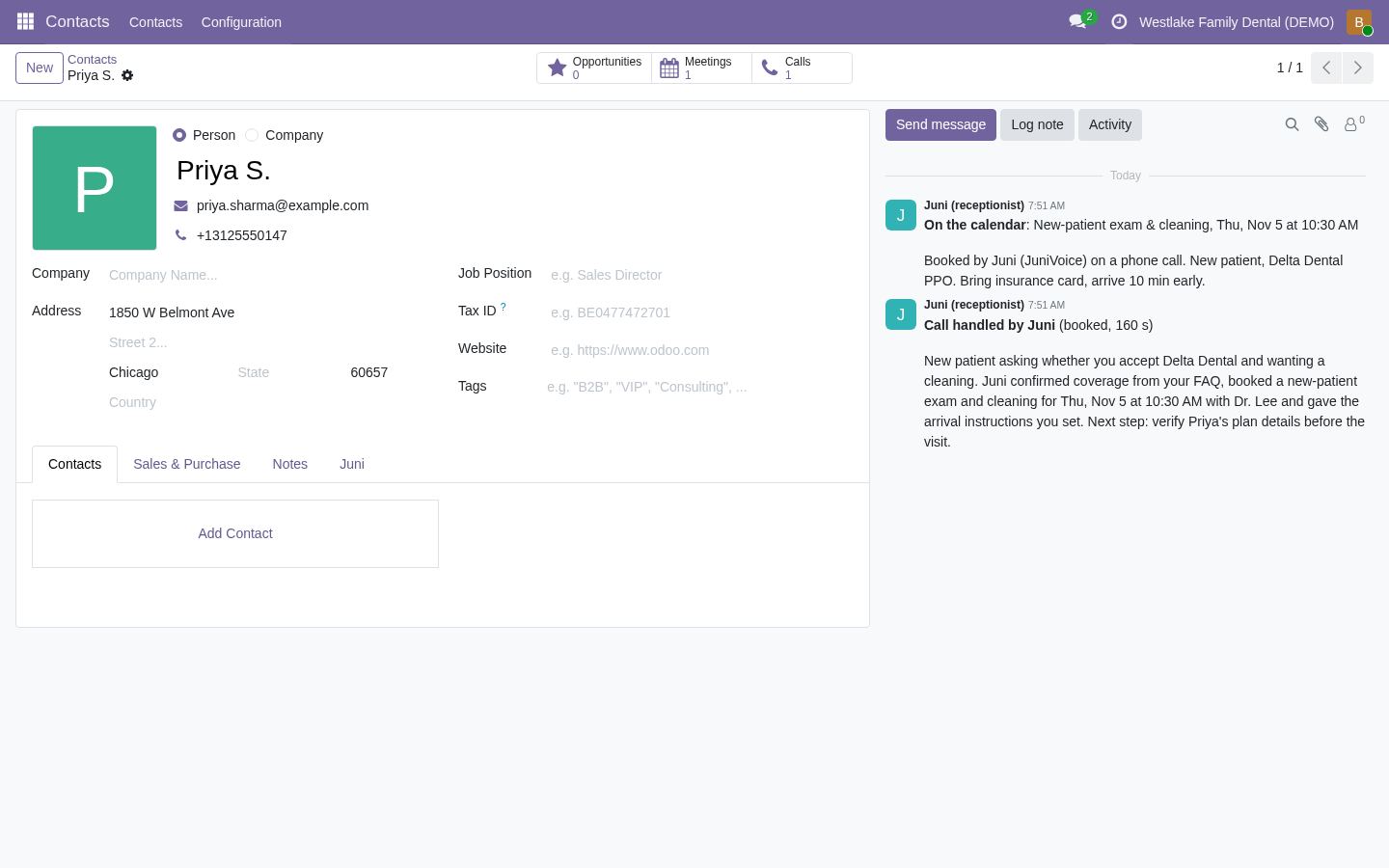Open the Contacts top menu
This screenshot has width=1389, height=868.
155,21
